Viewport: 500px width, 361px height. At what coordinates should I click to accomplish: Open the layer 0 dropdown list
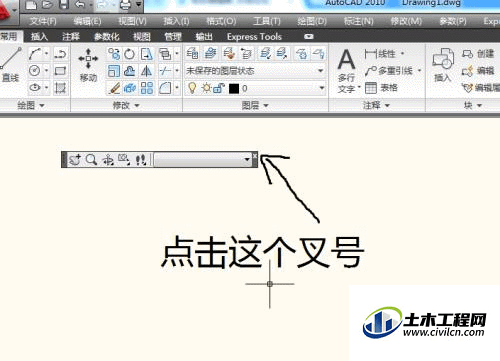(322, 88)
